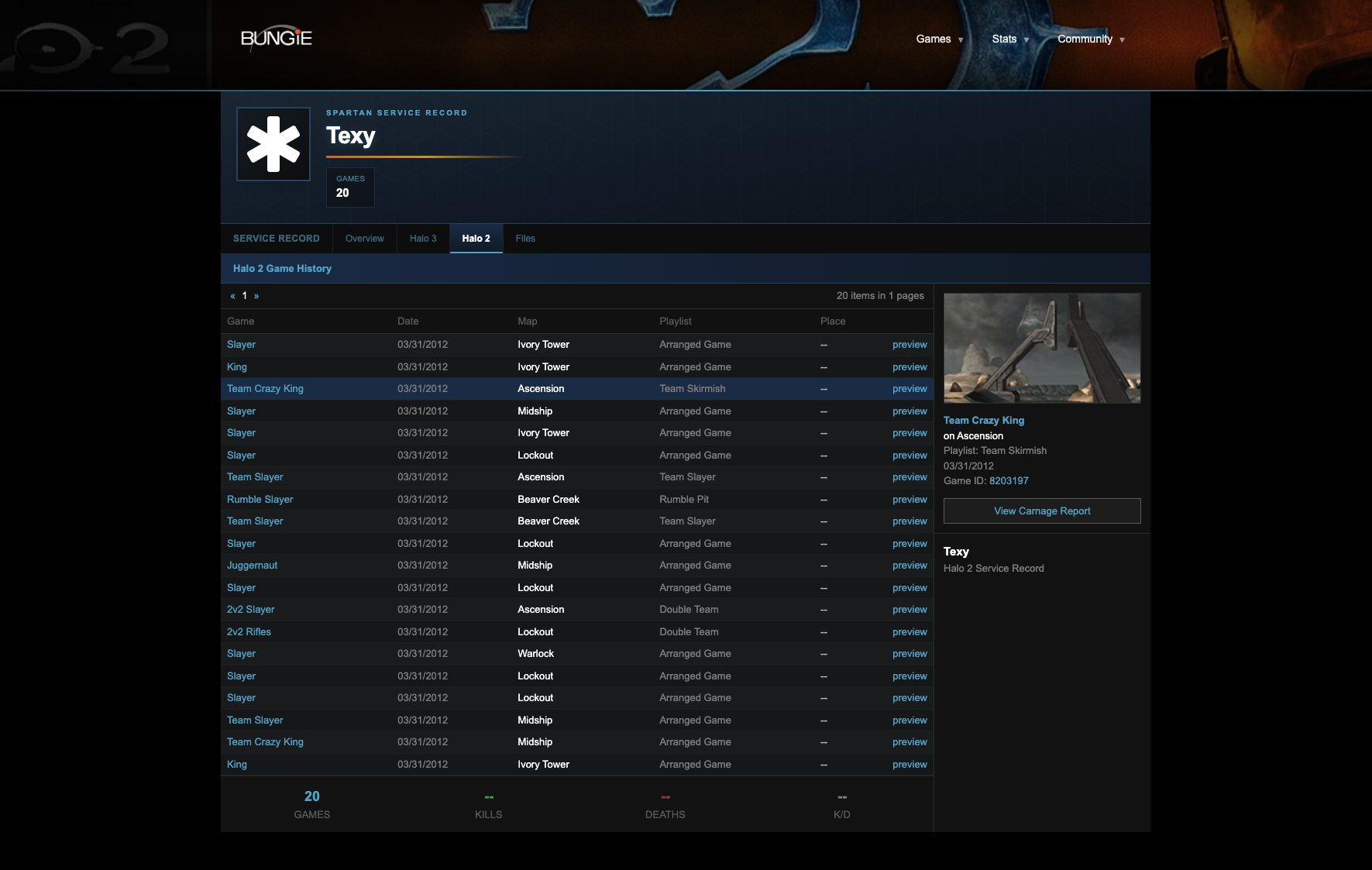Click the Team Skirmish playlist cell in table
The image size is (1372, 870).
click(x=693, y=389)
